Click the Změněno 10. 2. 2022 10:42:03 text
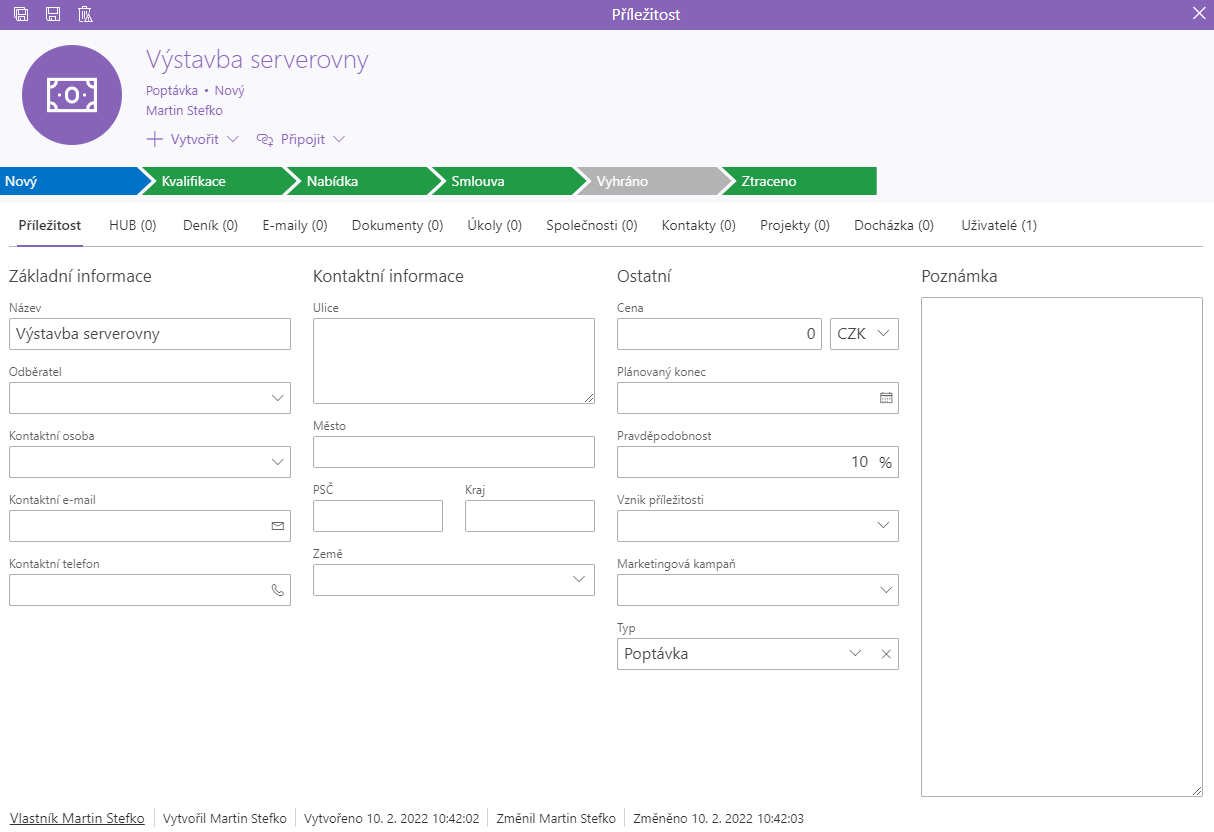Image resolution: width=1214 pixels, height=832 pixels. tap(719, 818)
